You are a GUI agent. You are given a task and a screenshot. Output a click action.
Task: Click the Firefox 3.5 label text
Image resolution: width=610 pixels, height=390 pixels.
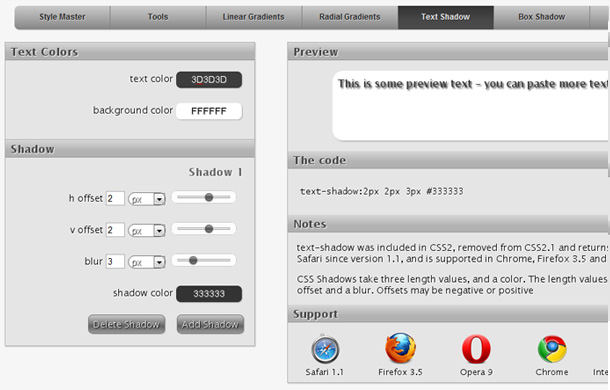coord(400,372)
